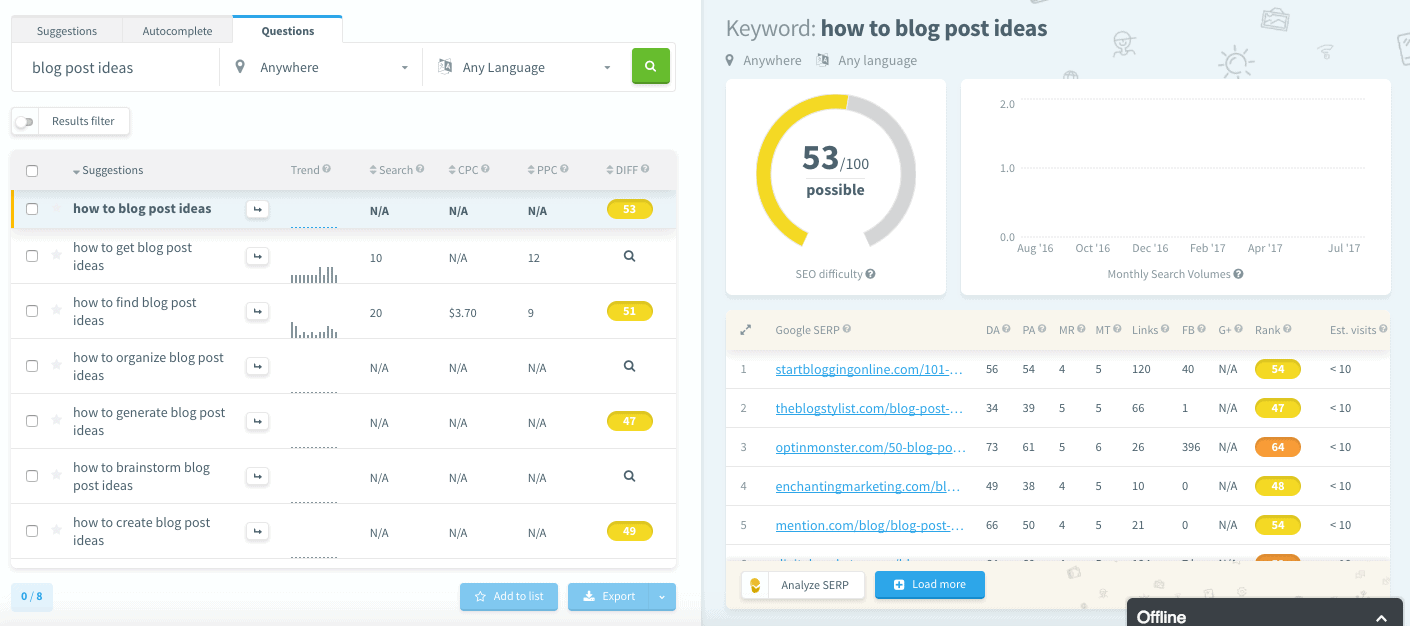Click the arrow icon beside 'how to find blog post ideas'
Screen dimensions: 1410x626
(x=257, y=312)
